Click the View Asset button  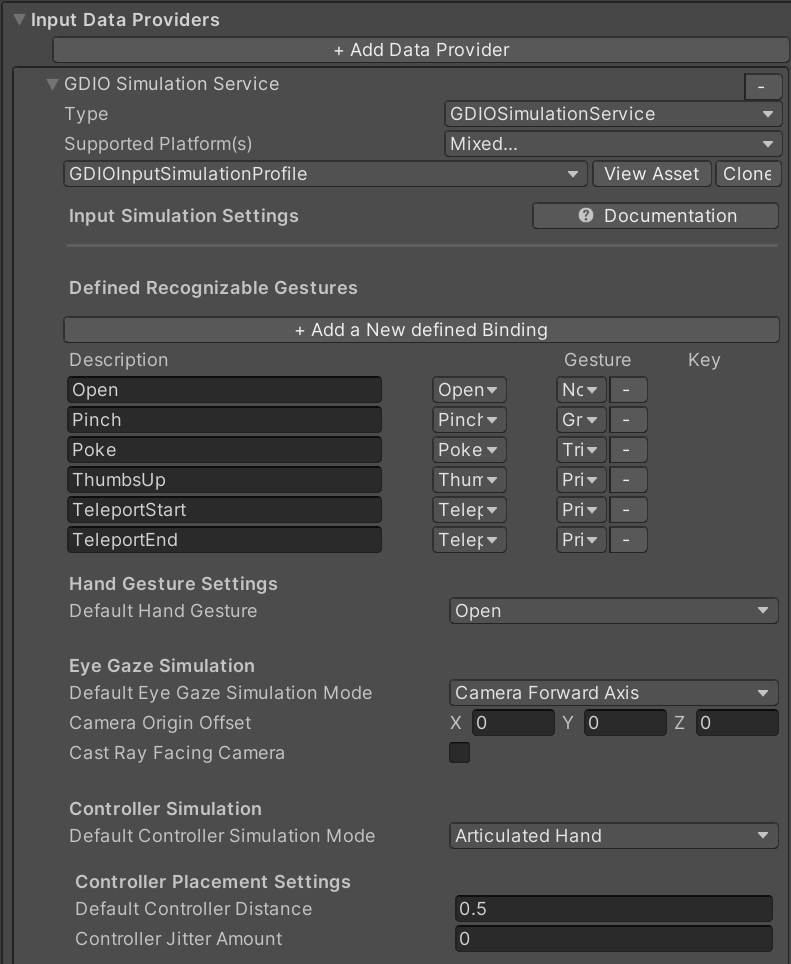[x=651, y=174]
